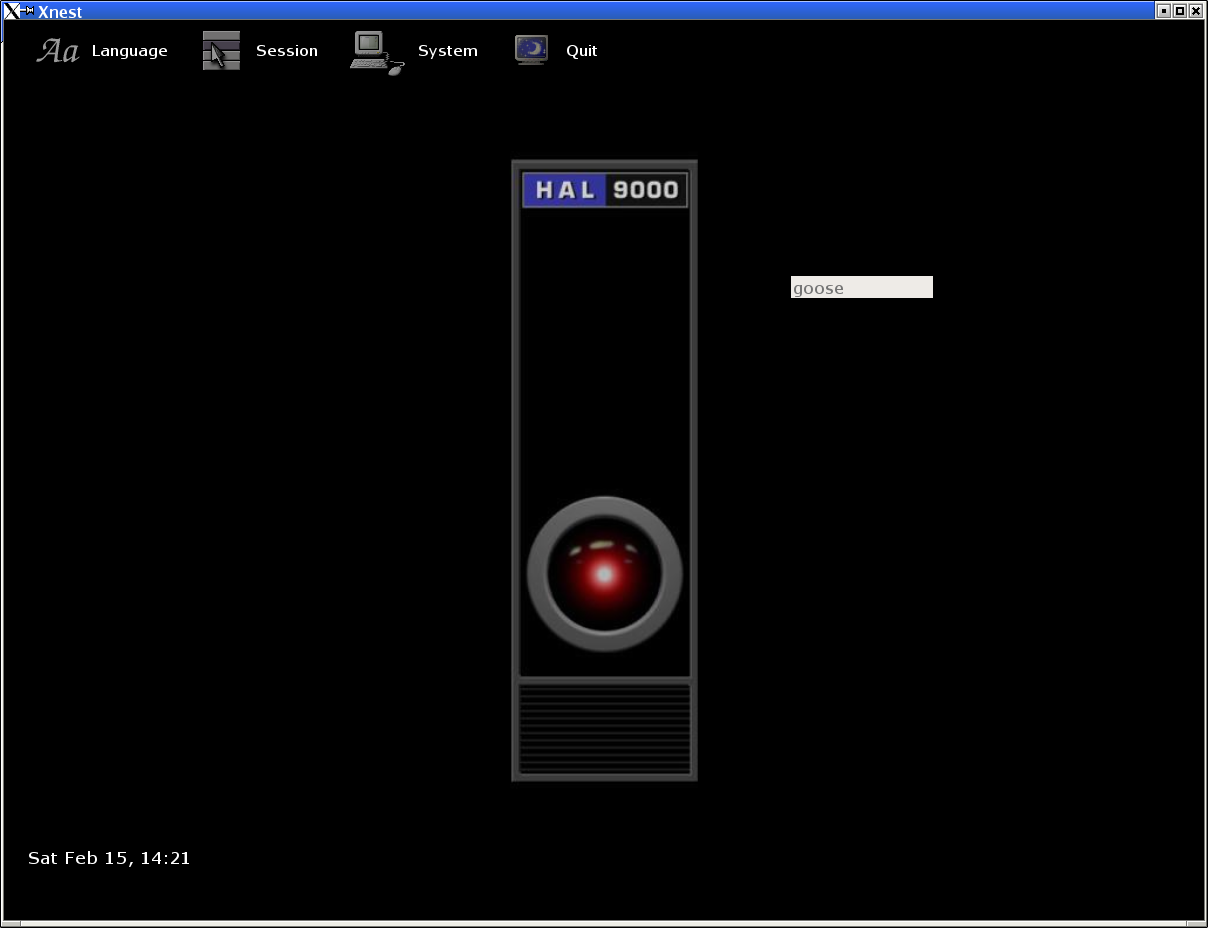Select the Language Aa icon
Image resolution: width=1208 pixels, height=928 pixels.
point(57,50)
